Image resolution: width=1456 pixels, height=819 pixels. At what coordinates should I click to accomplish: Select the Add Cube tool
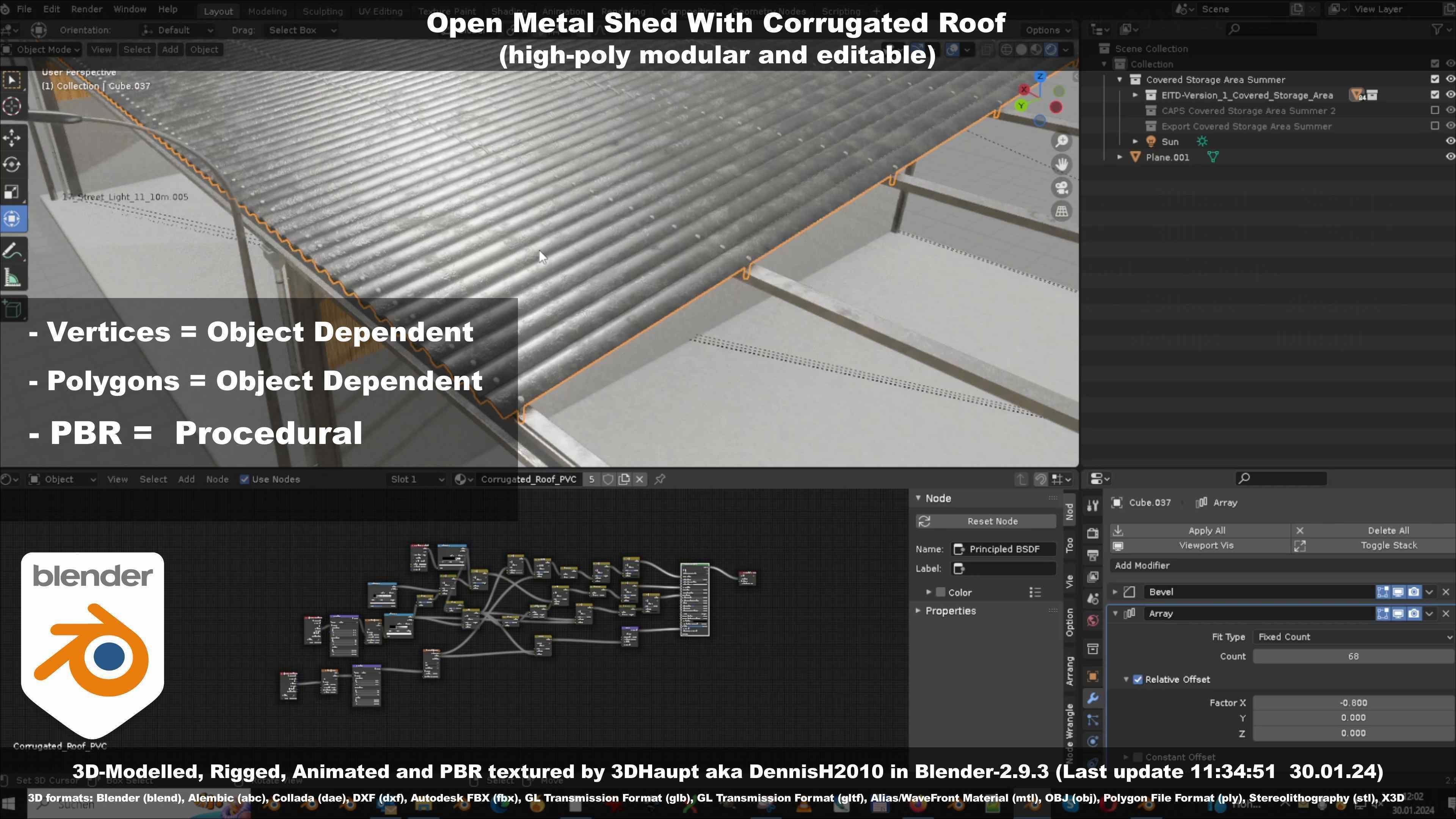click(x=13, y=309)
